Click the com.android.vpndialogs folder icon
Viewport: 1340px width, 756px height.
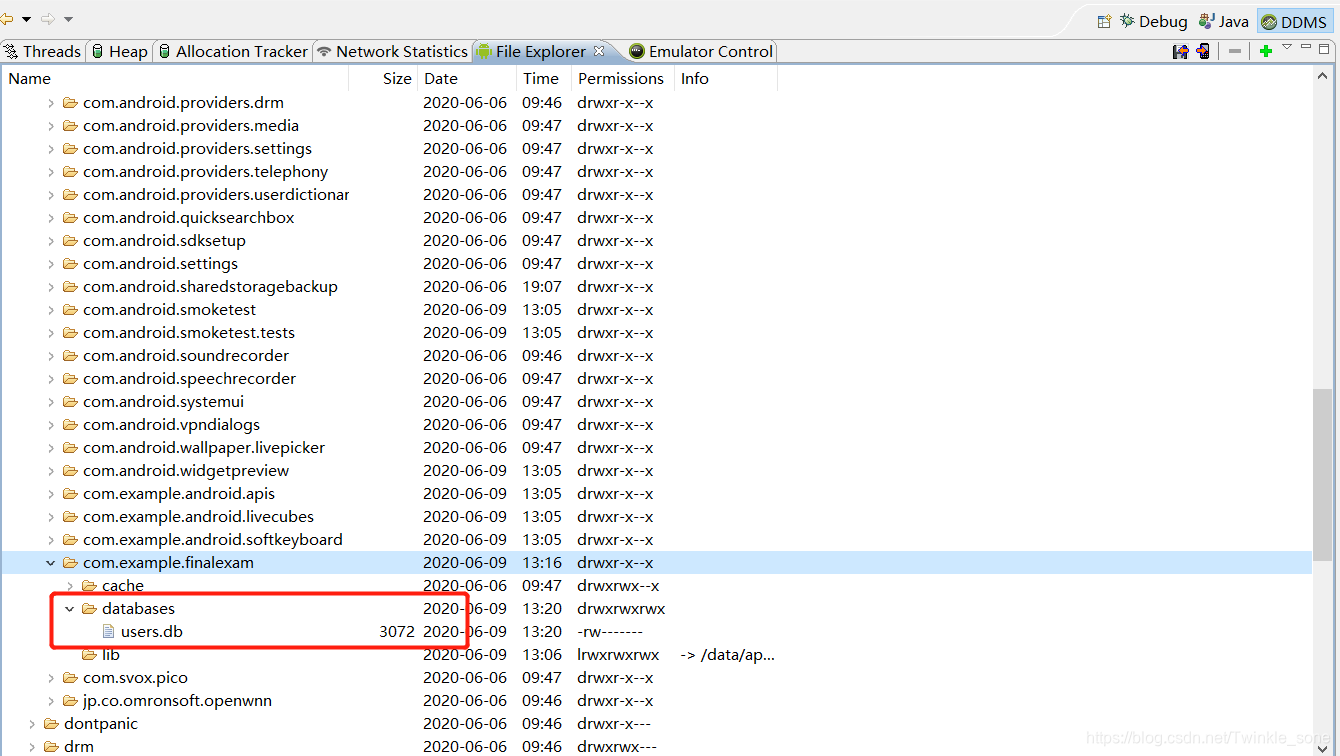coord(70,425)
